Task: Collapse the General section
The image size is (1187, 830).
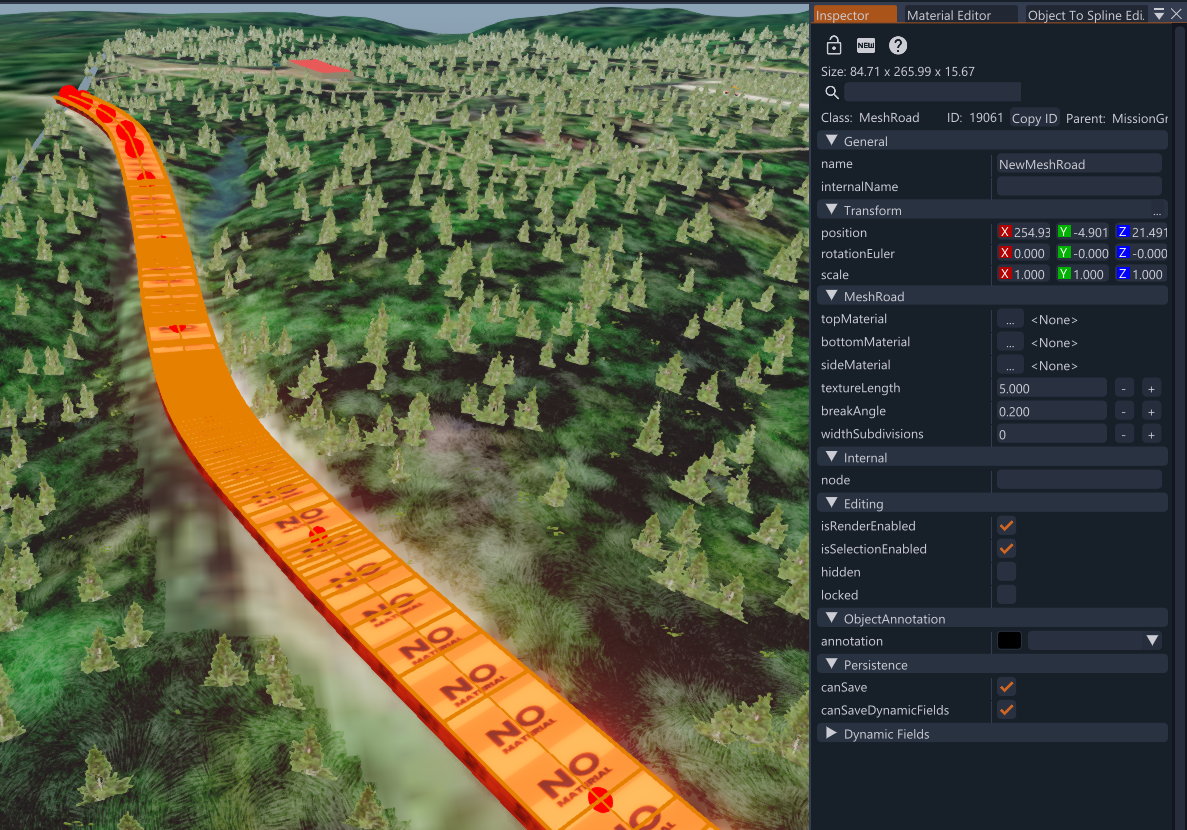Action: point(832,141)
